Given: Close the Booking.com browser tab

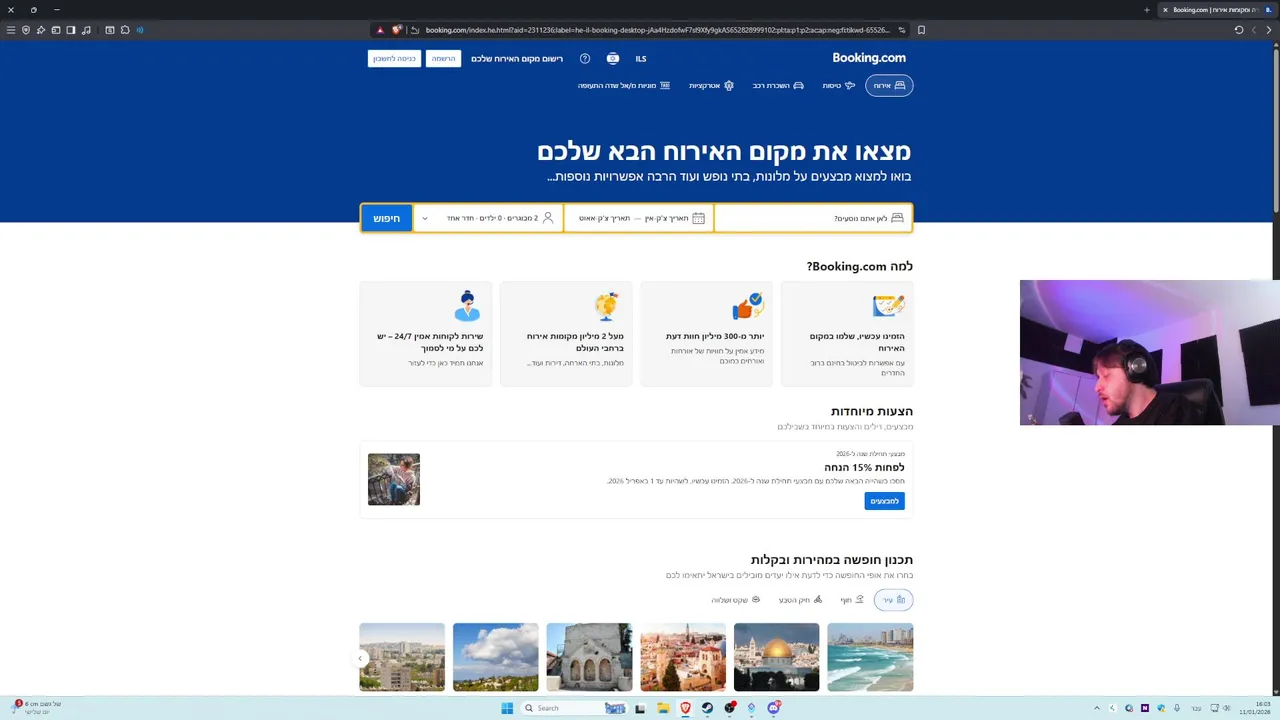Looking at the screenshot, I should (1165, 10).
